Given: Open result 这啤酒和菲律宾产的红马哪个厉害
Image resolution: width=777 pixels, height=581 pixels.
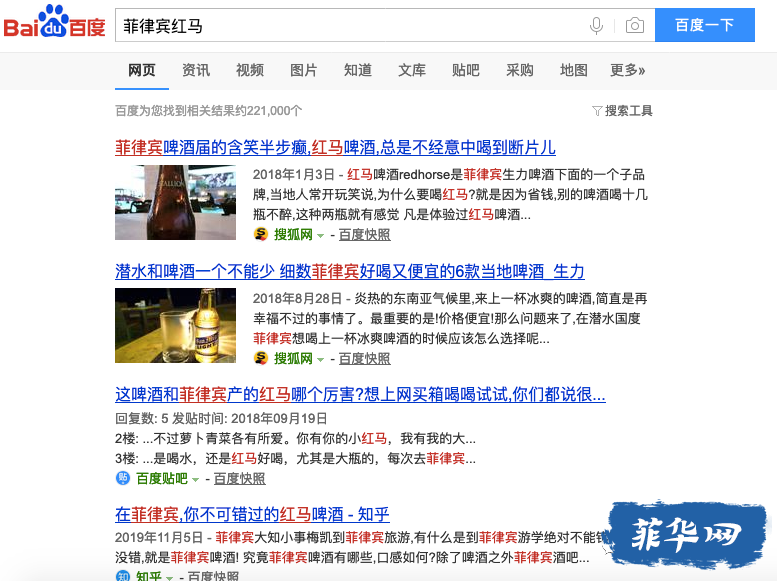Looking at the screenshot, I should point(360,395).
